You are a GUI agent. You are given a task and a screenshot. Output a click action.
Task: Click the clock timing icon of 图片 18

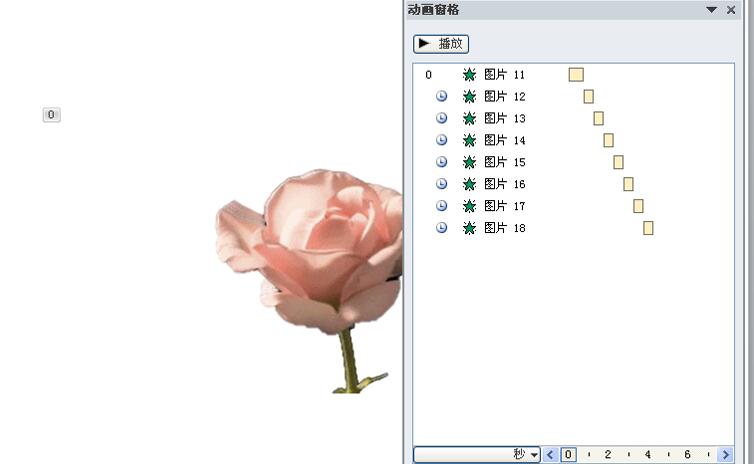point(441,227)
